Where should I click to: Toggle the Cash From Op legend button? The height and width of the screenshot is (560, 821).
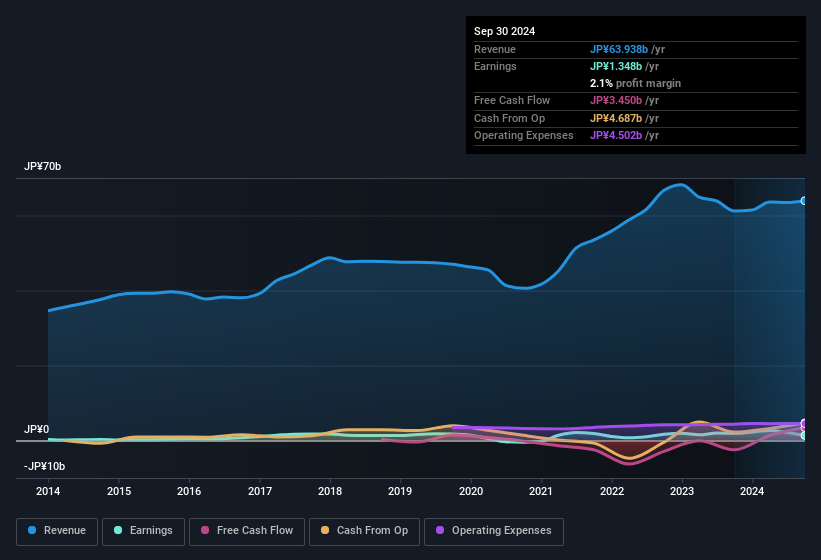pyautogui.click(x=364, y=531)
